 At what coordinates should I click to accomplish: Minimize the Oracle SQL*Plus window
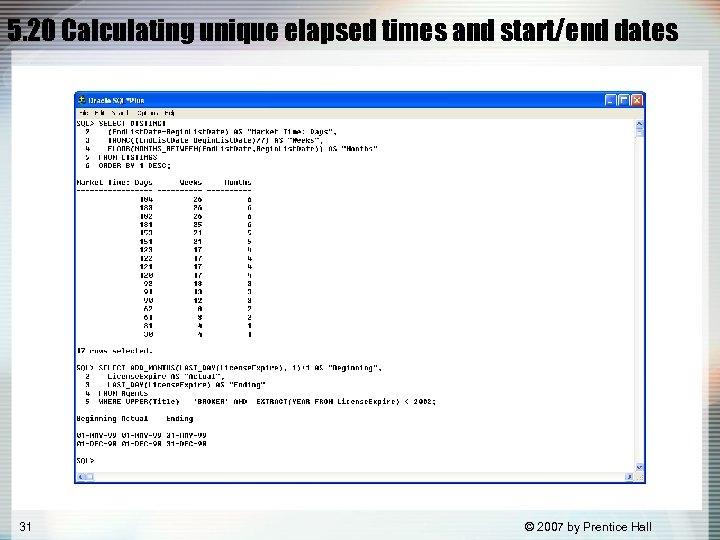coord(610,100)
